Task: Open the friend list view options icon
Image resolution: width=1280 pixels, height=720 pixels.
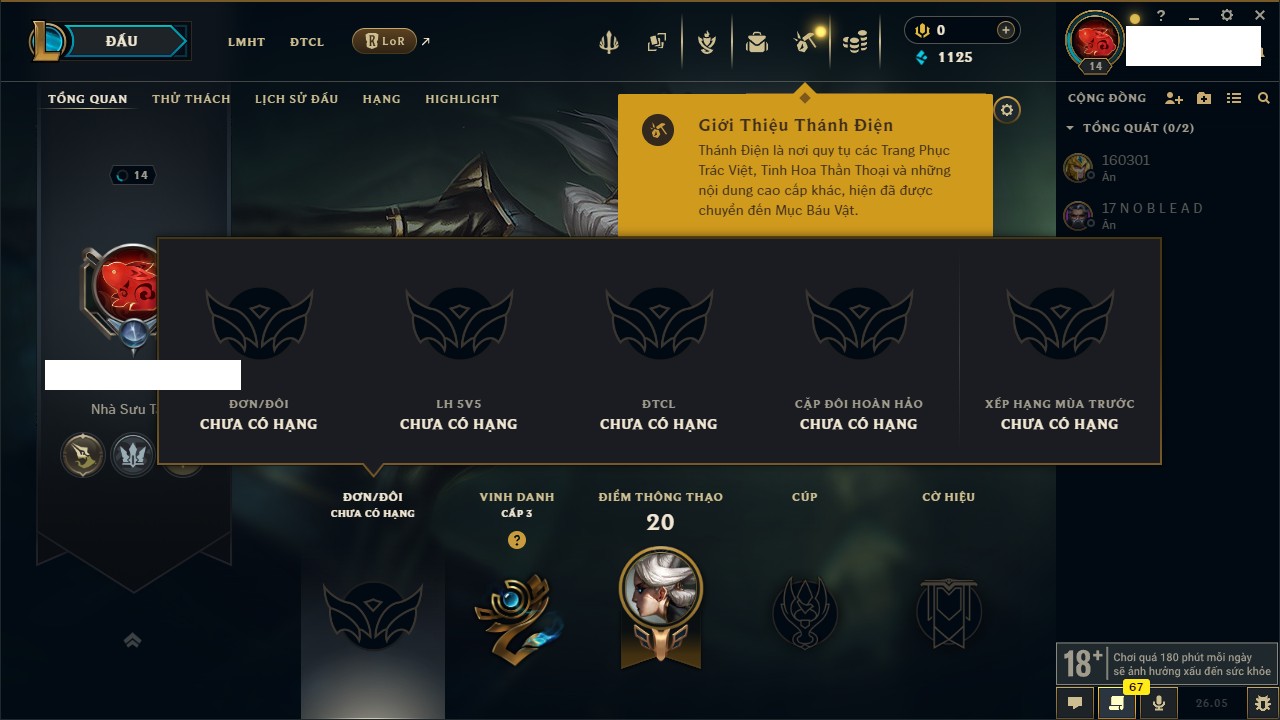Action: (x=1234, y=98)
